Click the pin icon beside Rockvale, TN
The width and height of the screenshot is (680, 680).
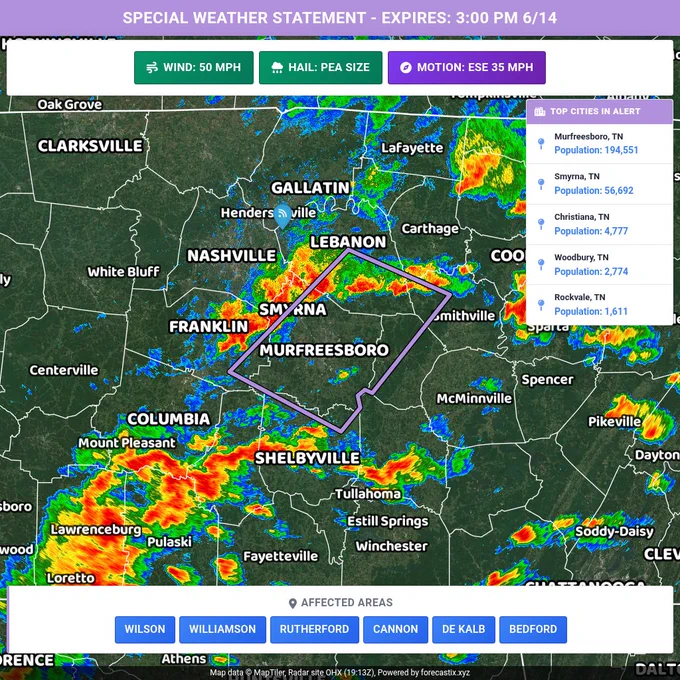(x=541, y=304)
